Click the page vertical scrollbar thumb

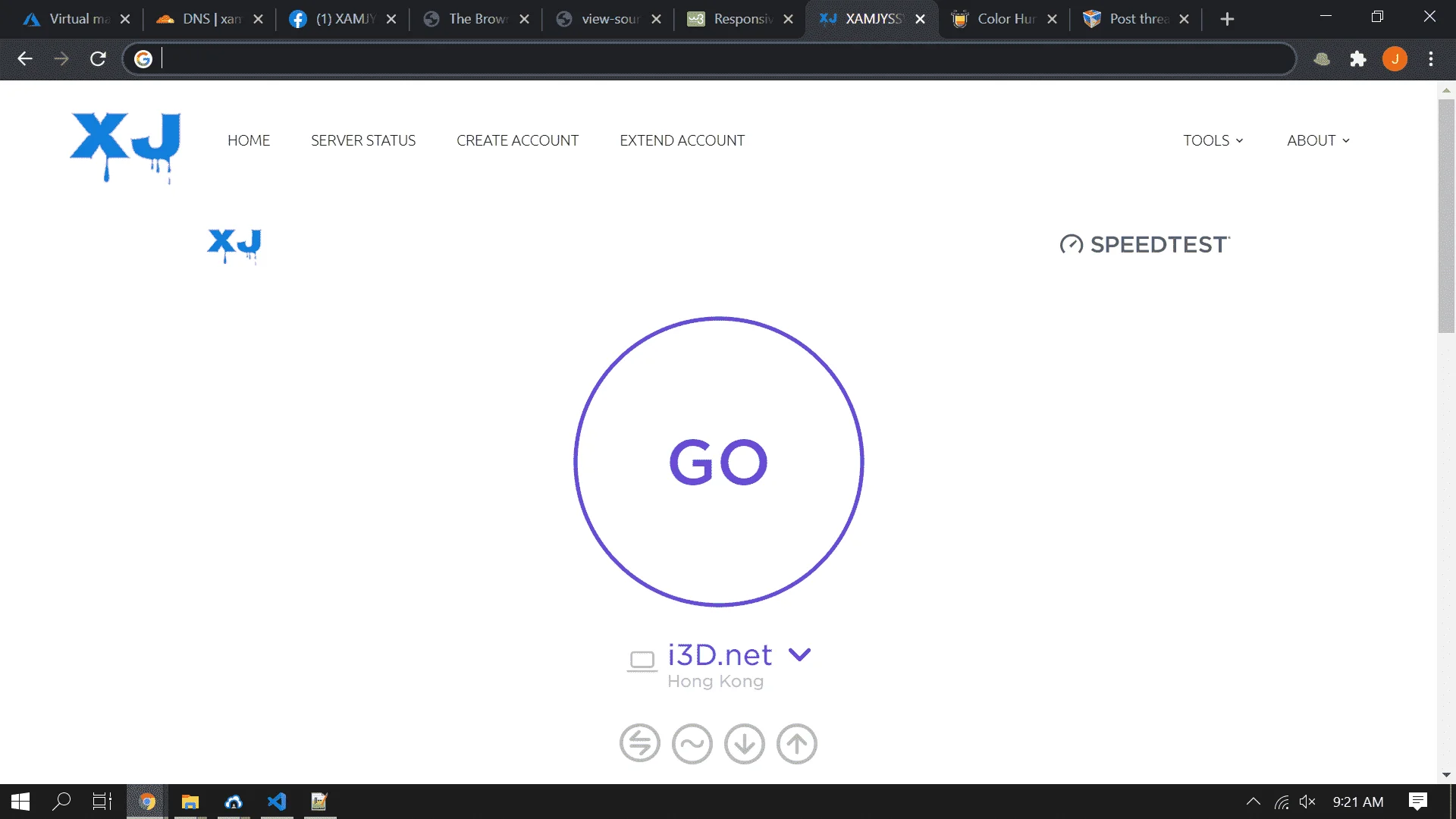point(1446,215)
